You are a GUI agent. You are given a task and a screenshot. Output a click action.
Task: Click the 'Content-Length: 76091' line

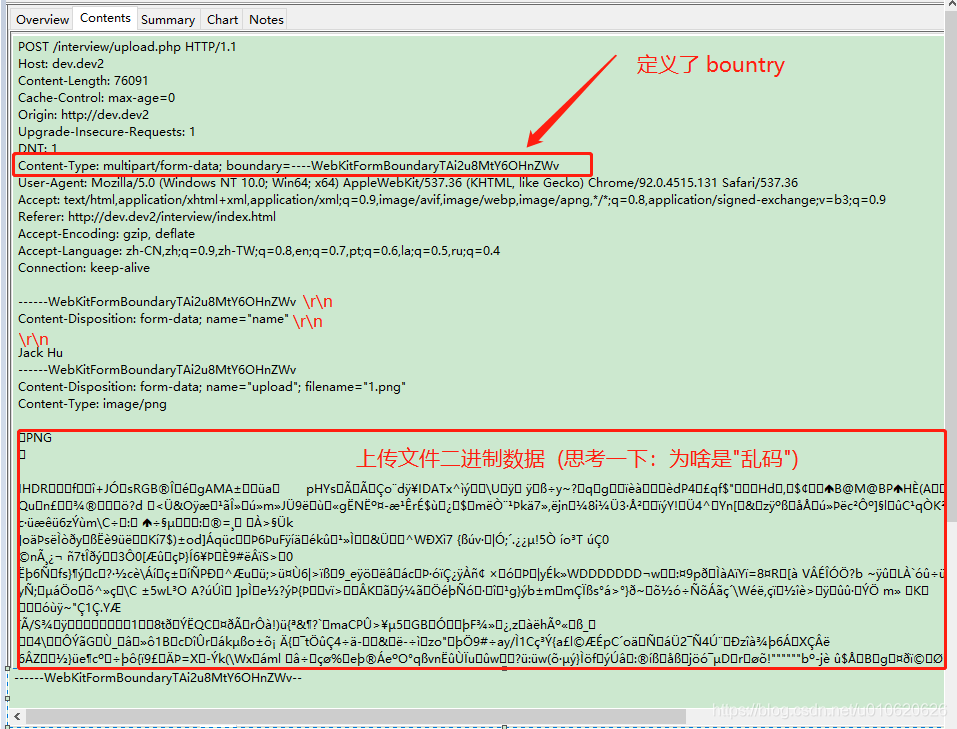(x=83, y=81)
